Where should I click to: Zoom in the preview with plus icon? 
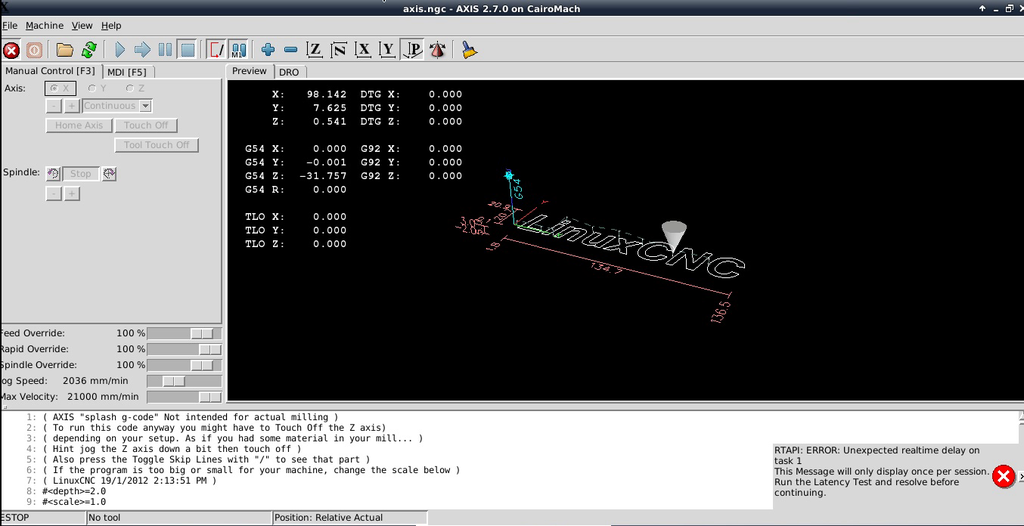tap(268, 50)
